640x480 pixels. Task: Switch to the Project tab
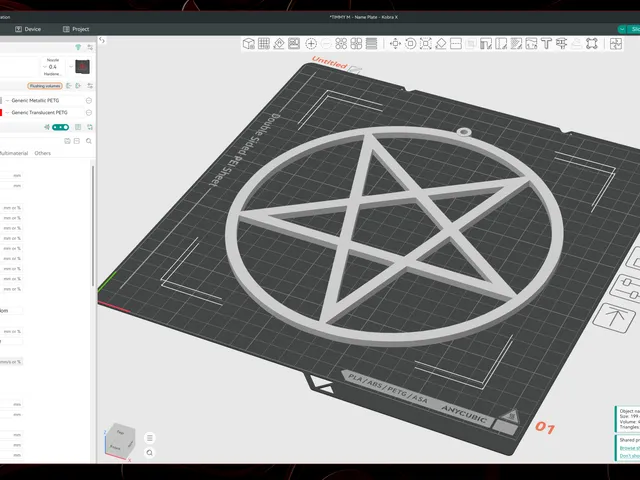pyautogui.click(x=76, y=29)
